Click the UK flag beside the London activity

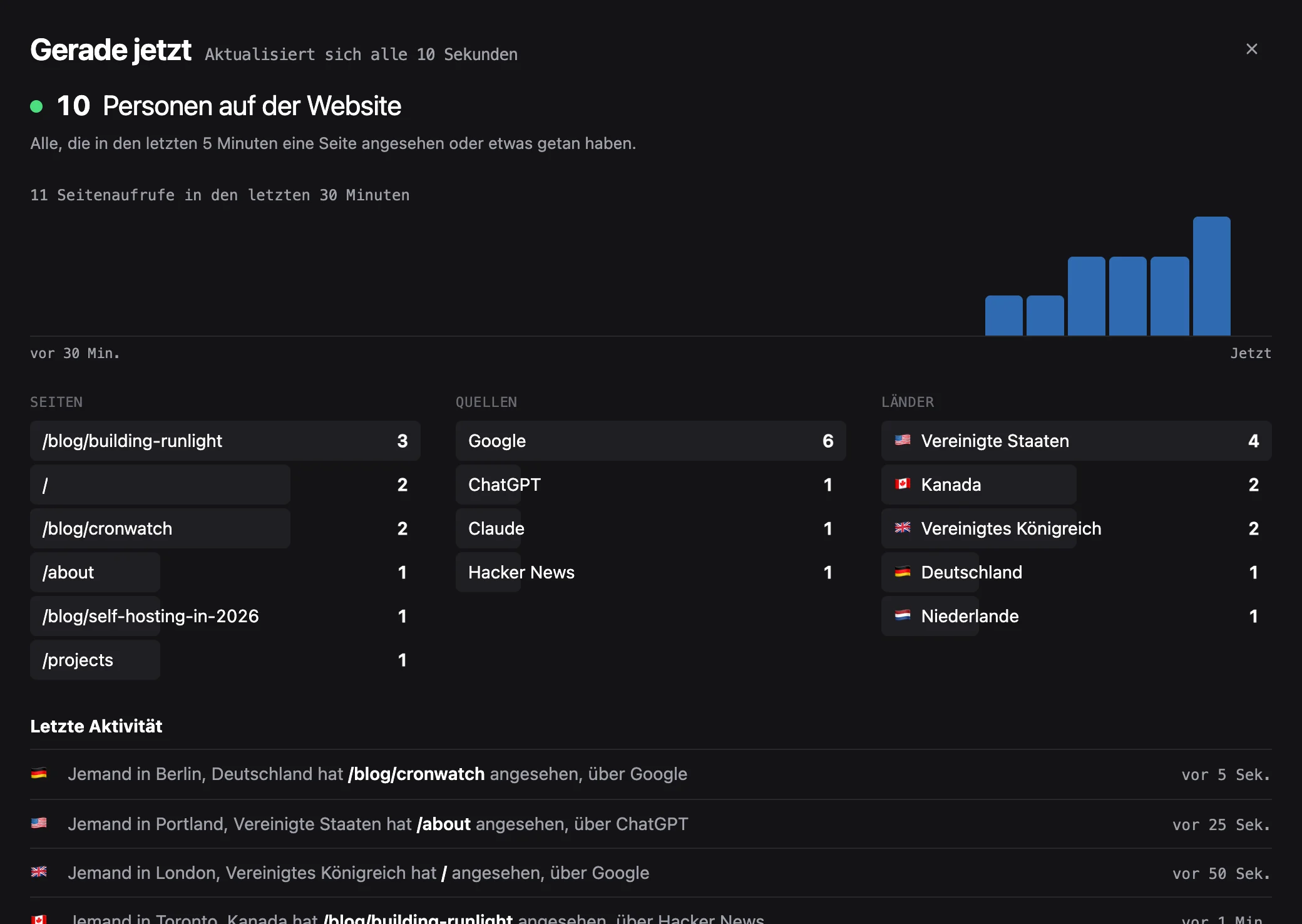[39, 872]
